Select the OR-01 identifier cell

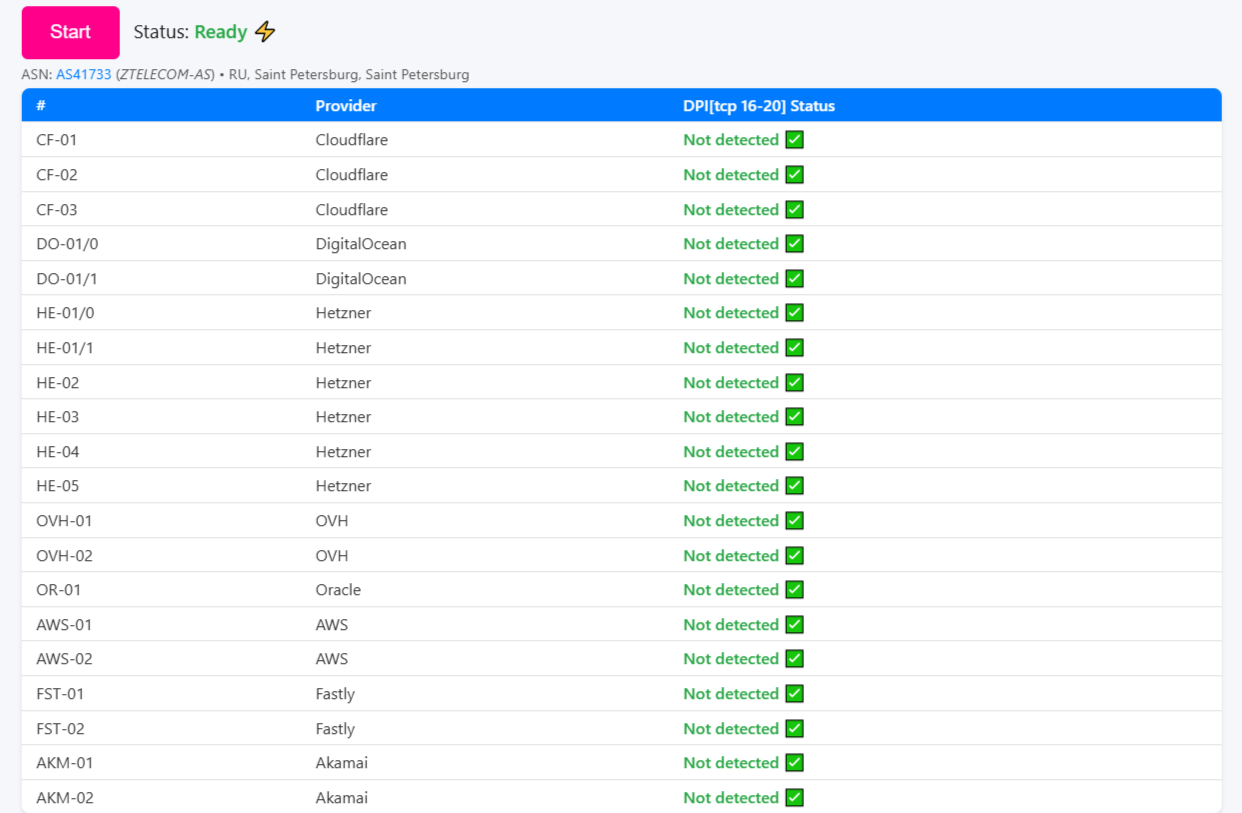58,589
